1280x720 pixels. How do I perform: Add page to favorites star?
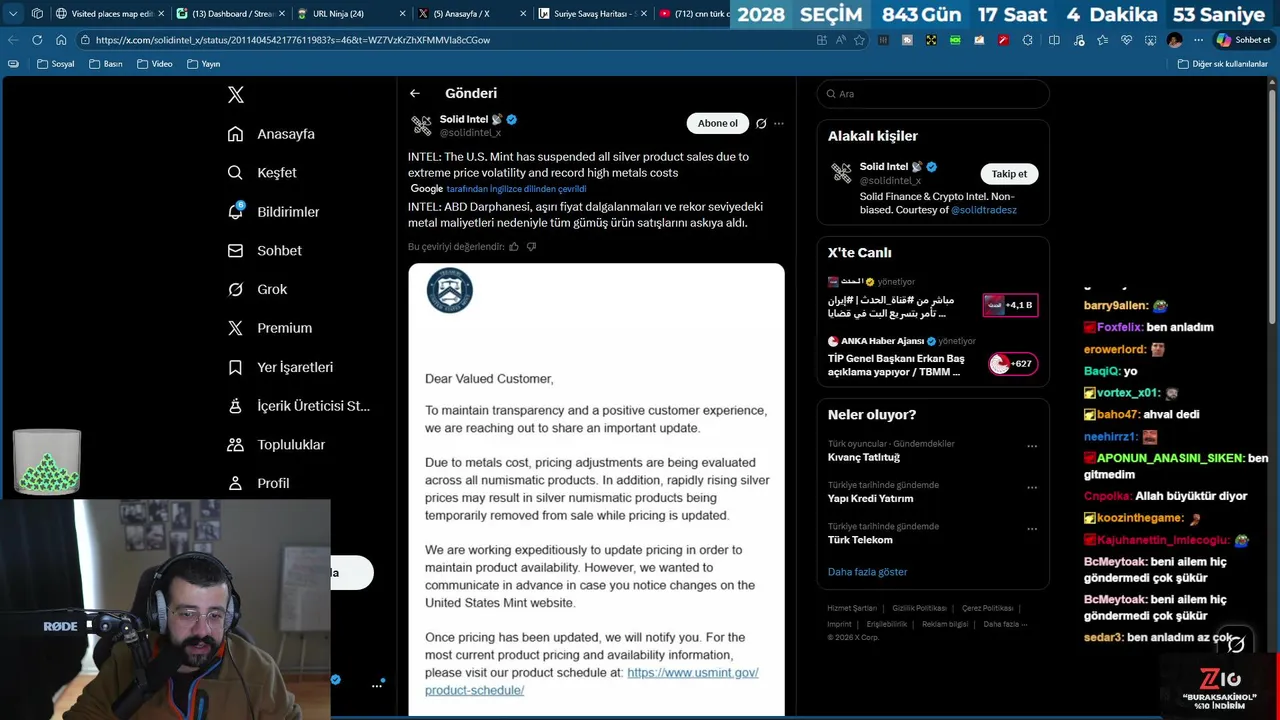point(859,40)
